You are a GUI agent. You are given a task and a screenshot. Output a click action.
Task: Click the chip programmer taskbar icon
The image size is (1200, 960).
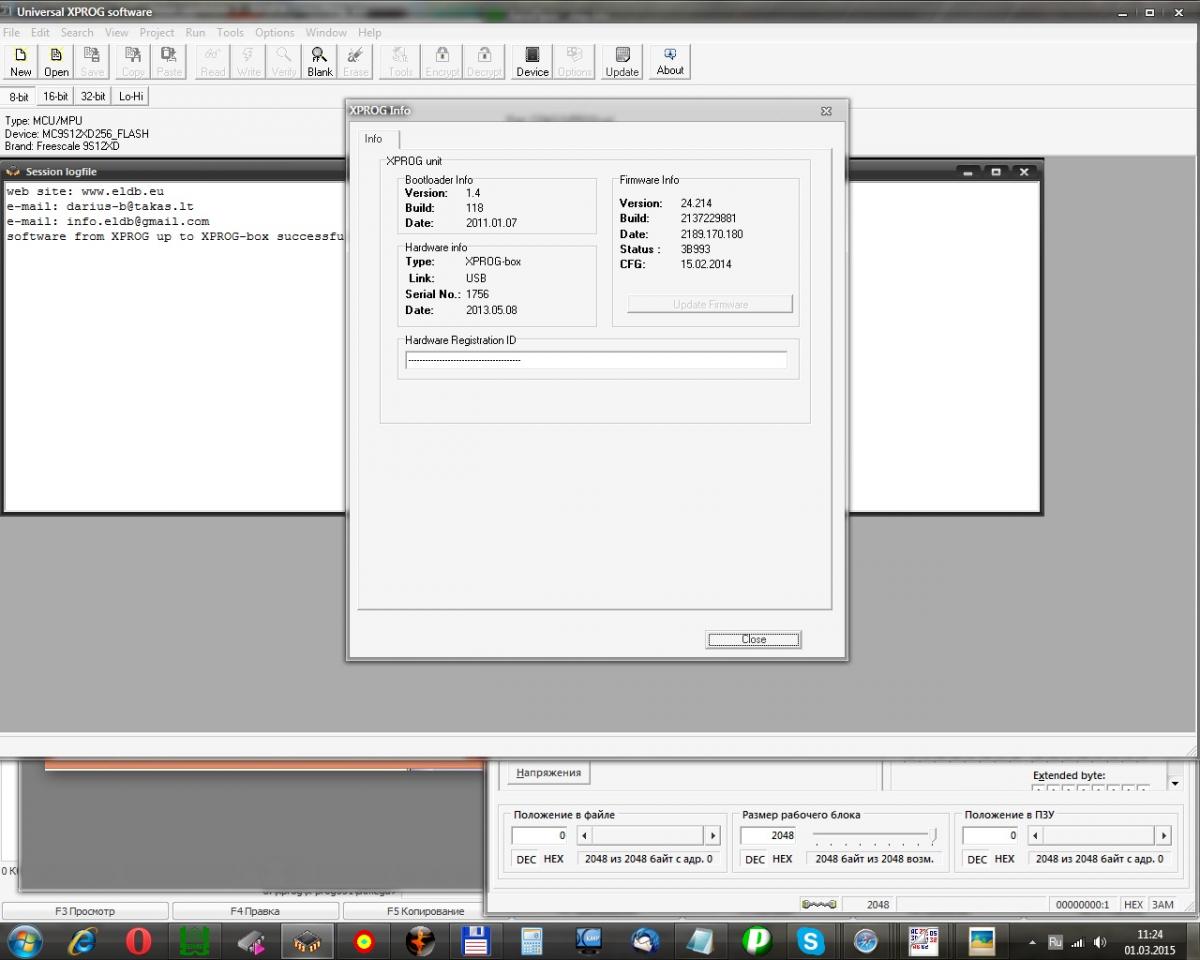(x=307, y=941)
